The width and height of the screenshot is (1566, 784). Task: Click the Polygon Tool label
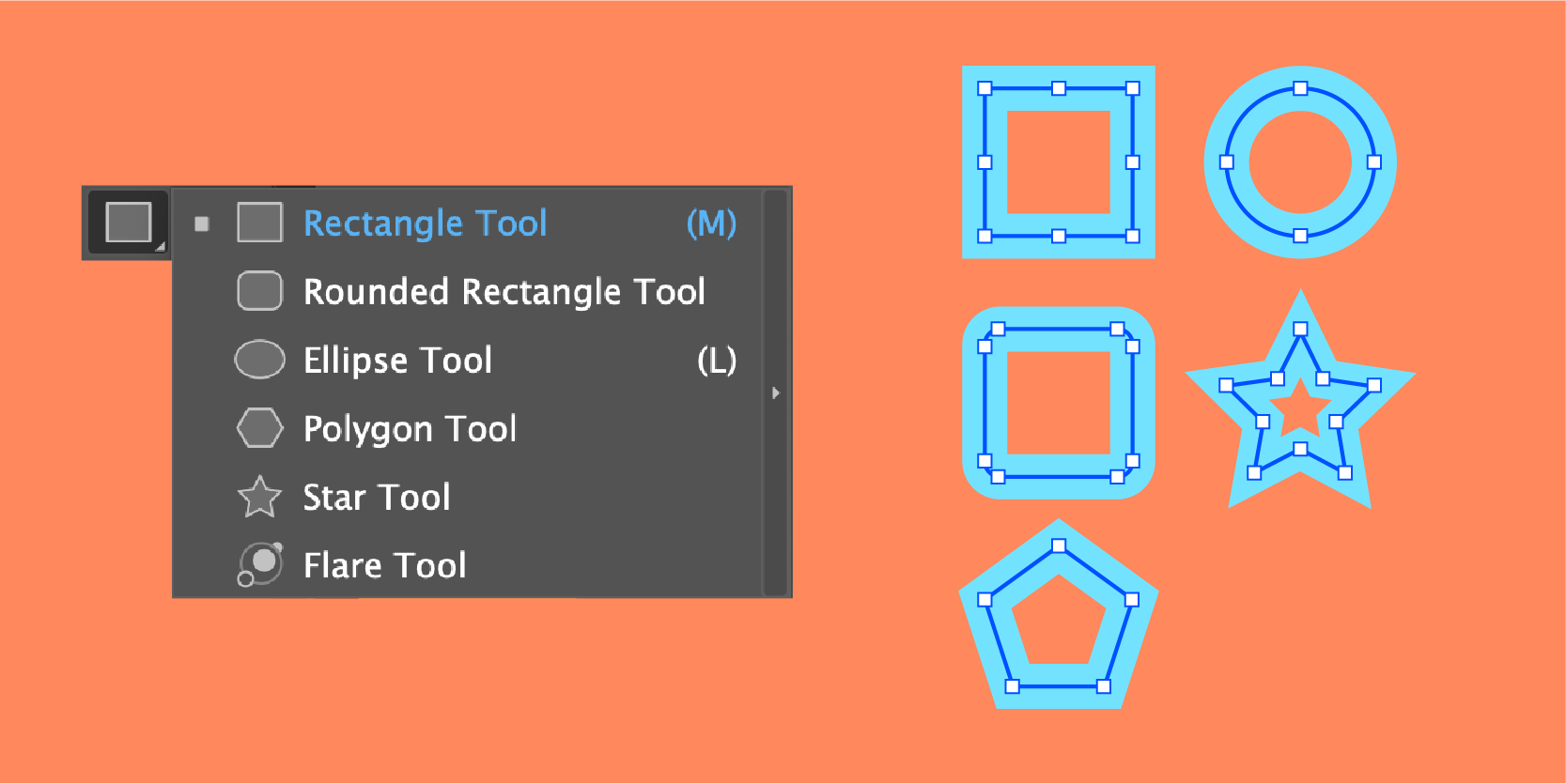[410, 429]
